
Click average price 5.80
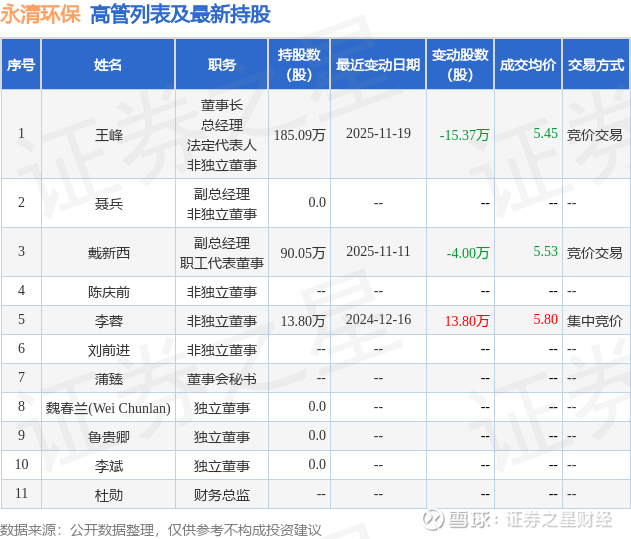[545, 320]
